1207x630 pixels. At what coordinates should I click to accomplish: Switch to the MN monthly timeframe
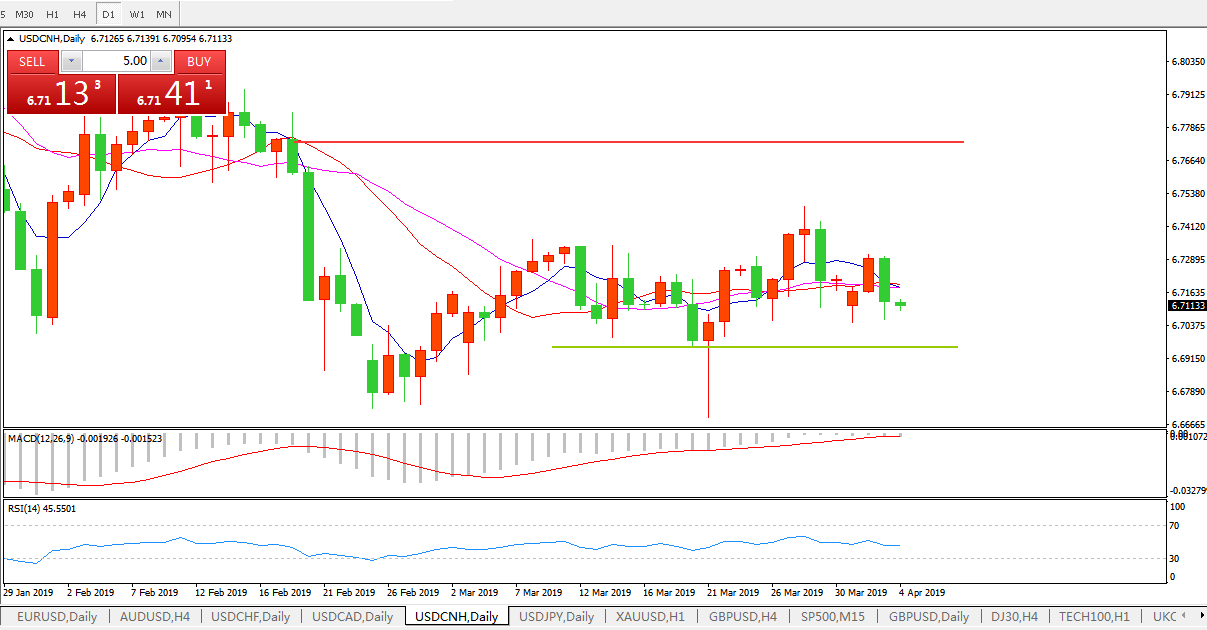click(x=164, y=14)
